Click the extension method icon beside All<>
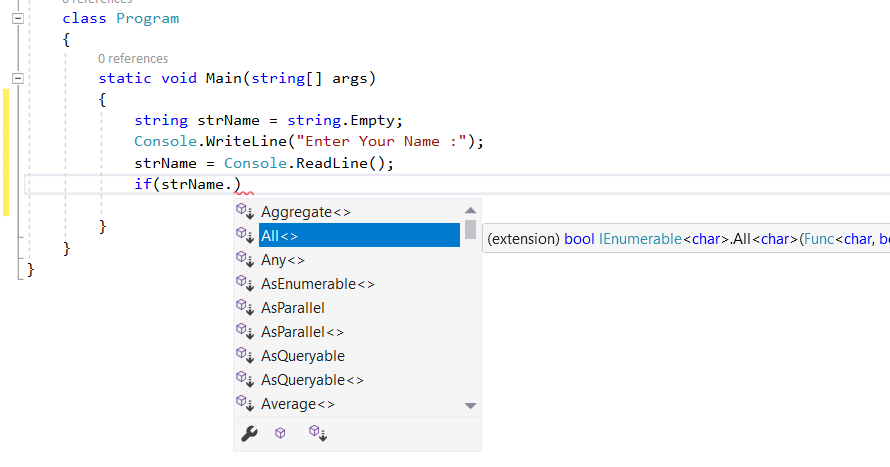 point(245,235)
